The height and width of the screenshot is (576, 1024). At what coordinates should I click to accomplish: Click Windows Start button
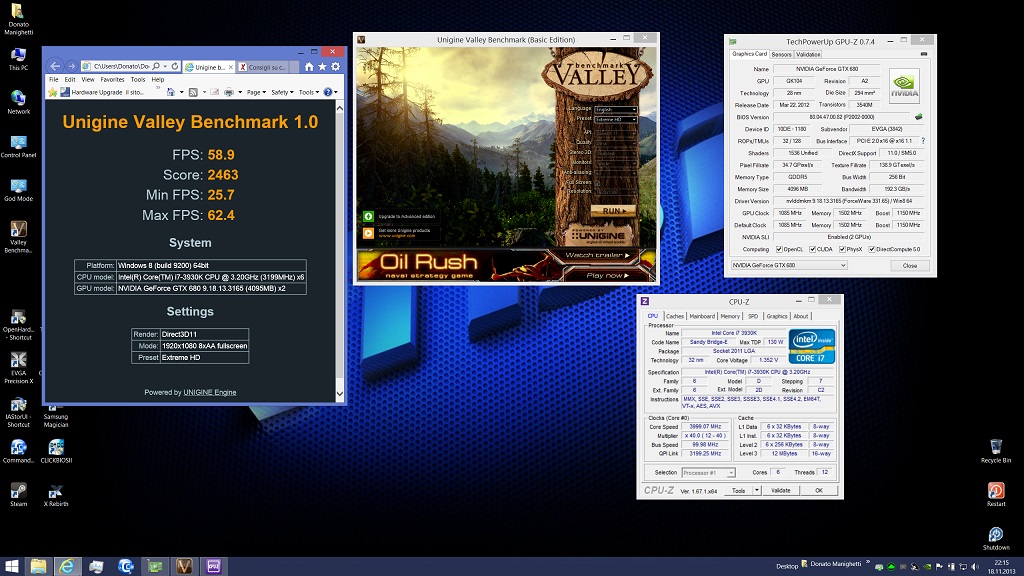[x=12, y=566]
